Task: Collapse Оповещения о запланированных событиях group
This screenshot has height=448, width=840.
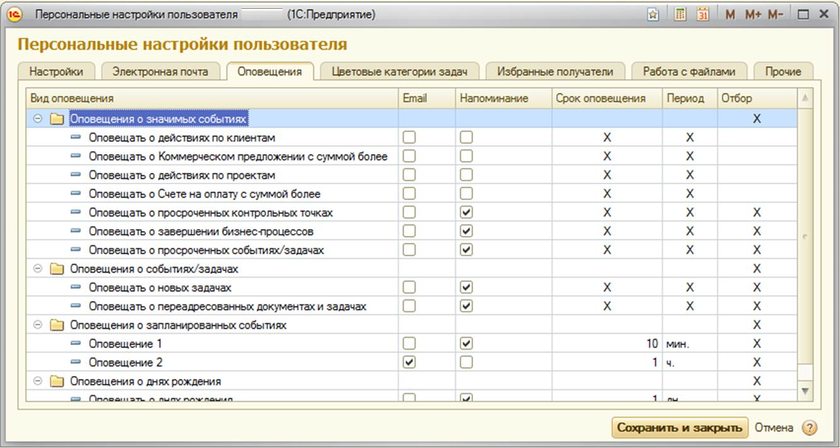Action: [38, 325]
